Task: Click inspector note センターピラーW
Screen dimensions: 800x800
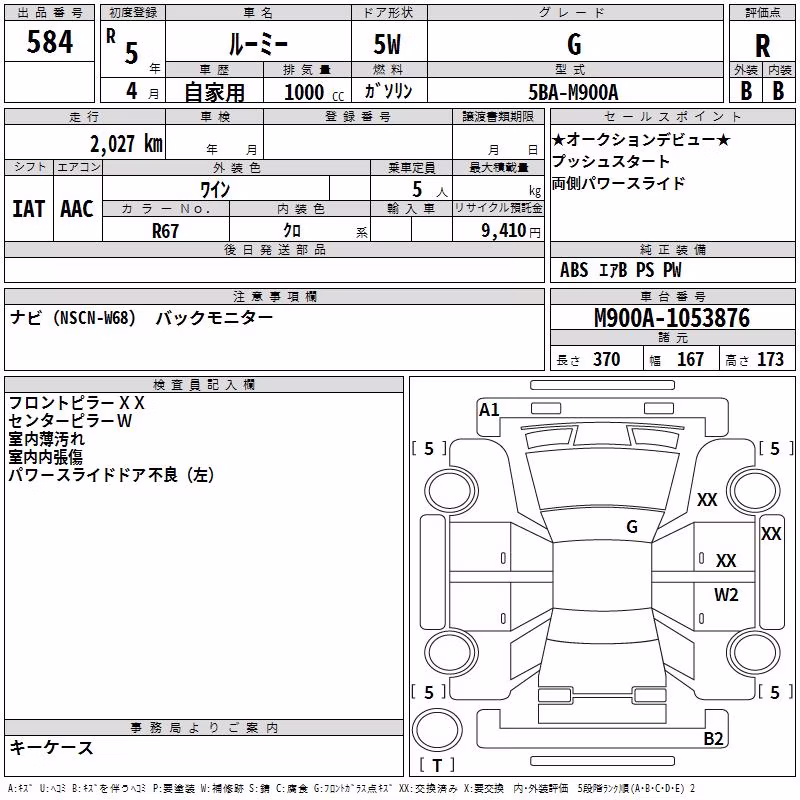Action: (x=70, y=421)
